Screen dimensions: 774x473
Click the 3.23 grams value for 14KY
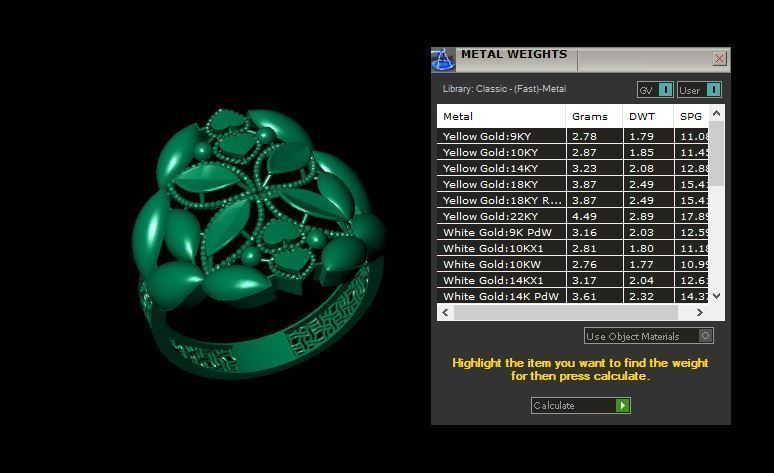[x=584, y=168]
